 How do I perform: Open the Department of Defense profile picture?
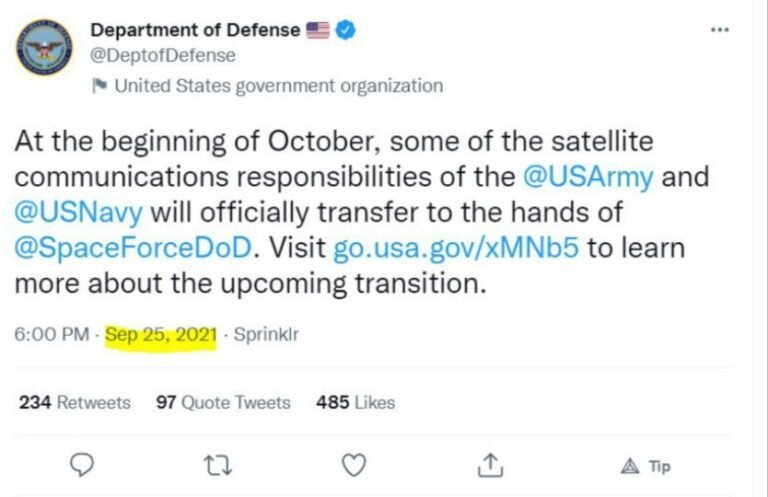tap(45, 45)
